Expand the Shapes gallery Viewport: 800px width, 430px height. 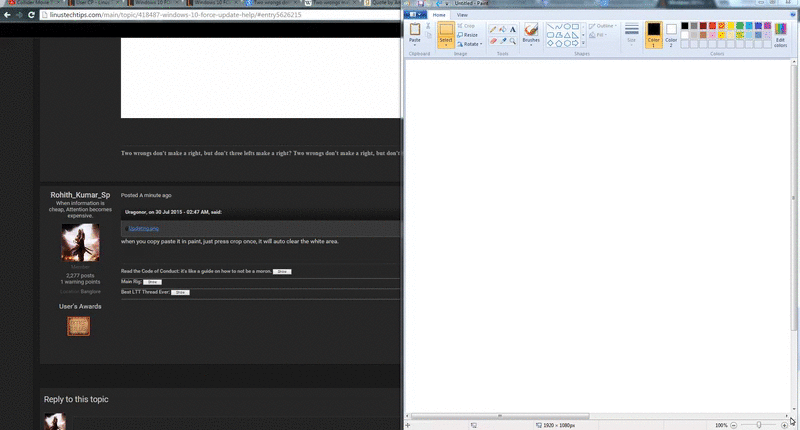pyautogui.click(x=583, y=44)
